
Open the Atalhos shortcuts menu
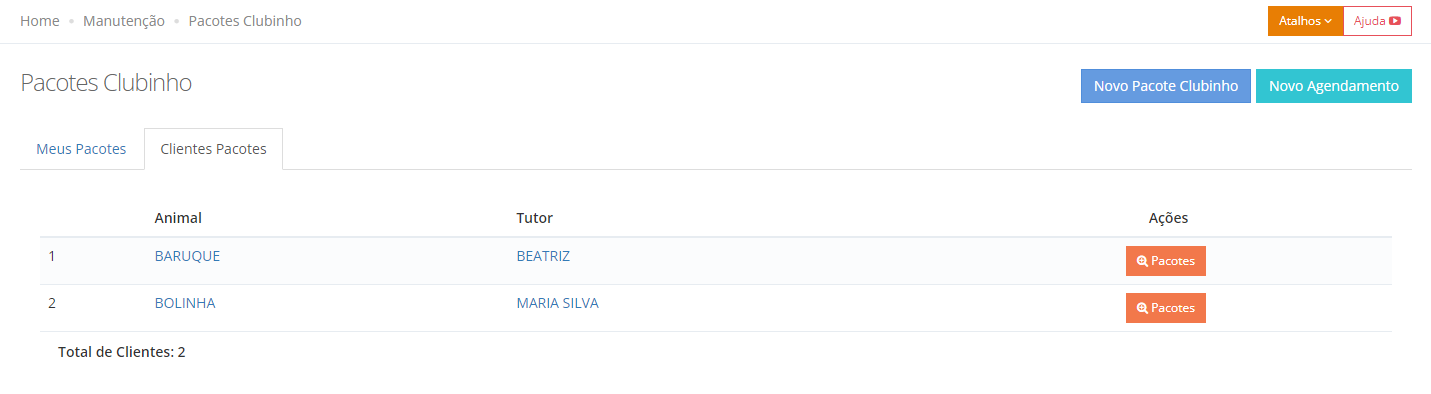1305,21
